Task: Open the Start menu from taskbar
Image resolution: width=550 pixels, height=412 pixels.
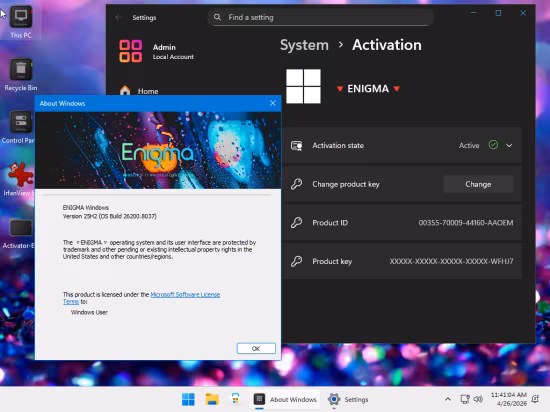Action: coord(188,399)
